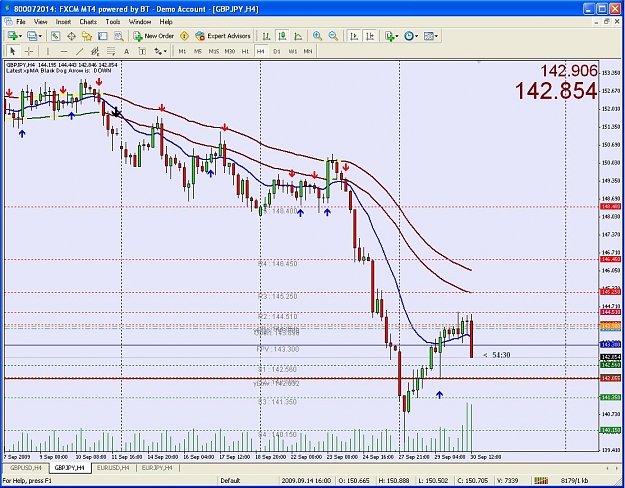The width and height of the screenshot is (625, 488).
Task: Select the Equidistant Channel tool
Action: point(95,51)
